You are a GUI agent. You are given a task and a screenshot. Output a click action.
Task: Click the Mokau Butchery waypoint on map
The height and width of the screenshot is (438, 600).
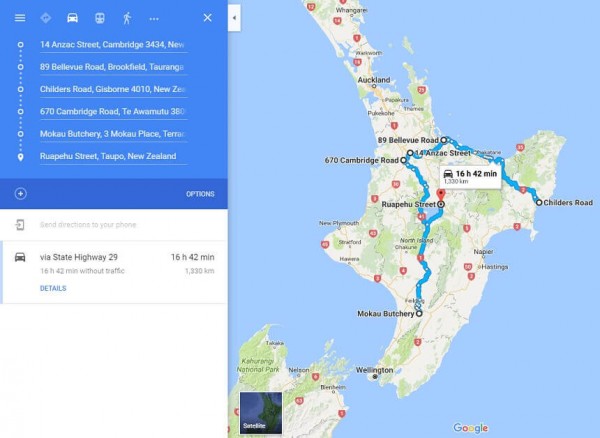(x=419, y=314)
